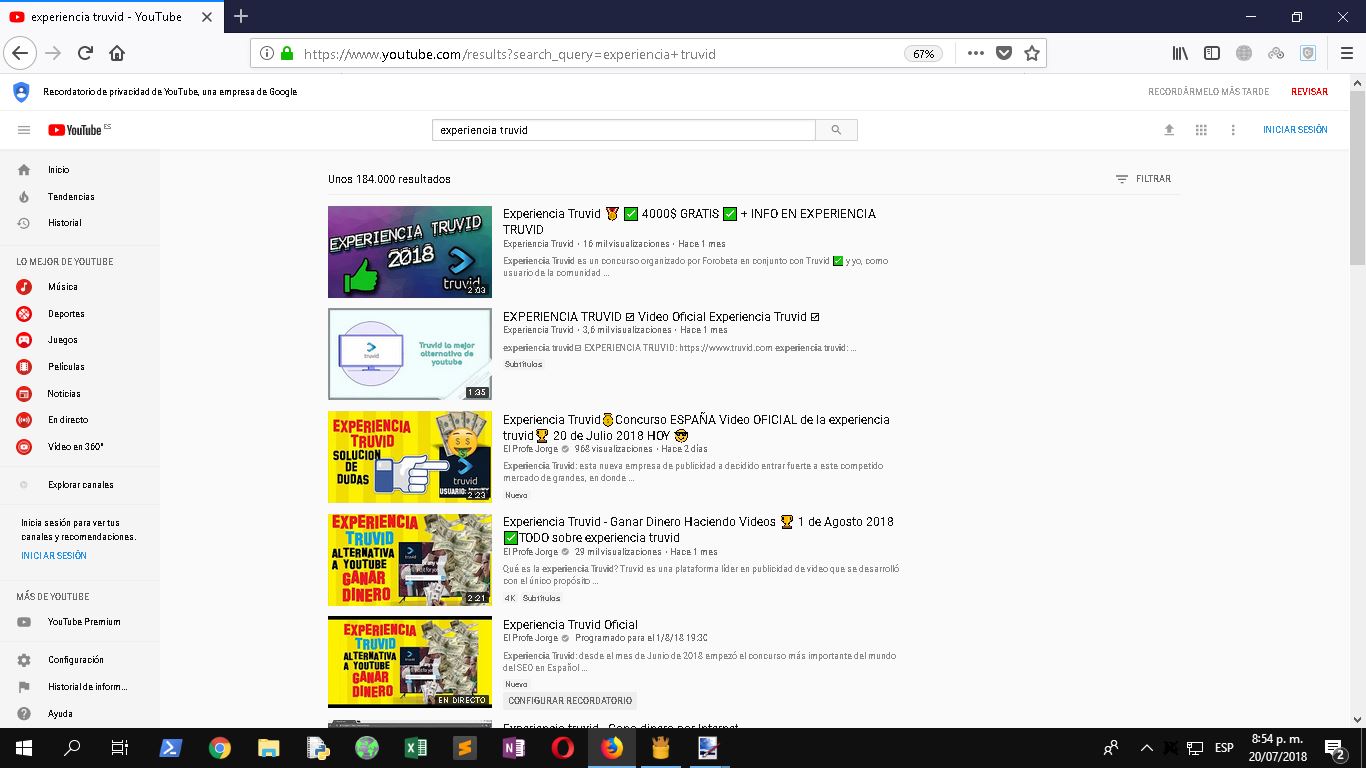Click Firefox reload button
Viewport: 1366px width, 768px height.
click(85, 53)
